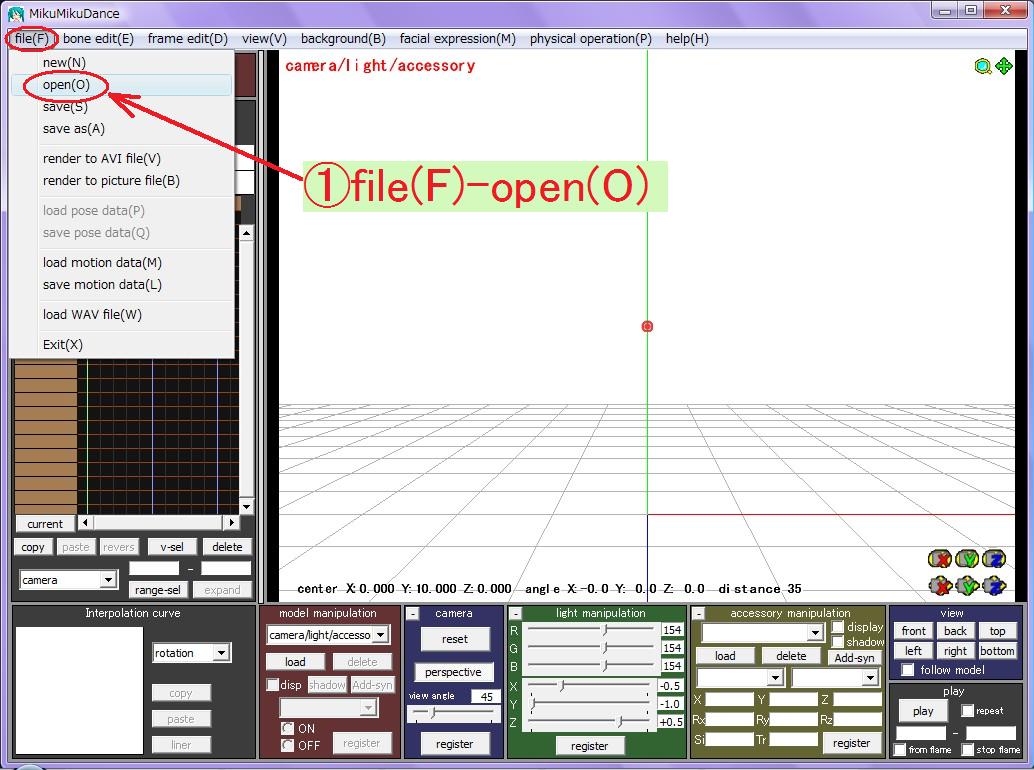Screen dimensions: 1034x770
Task: Choose render to AVI file(V)
Action: click(x=121, y=159)
